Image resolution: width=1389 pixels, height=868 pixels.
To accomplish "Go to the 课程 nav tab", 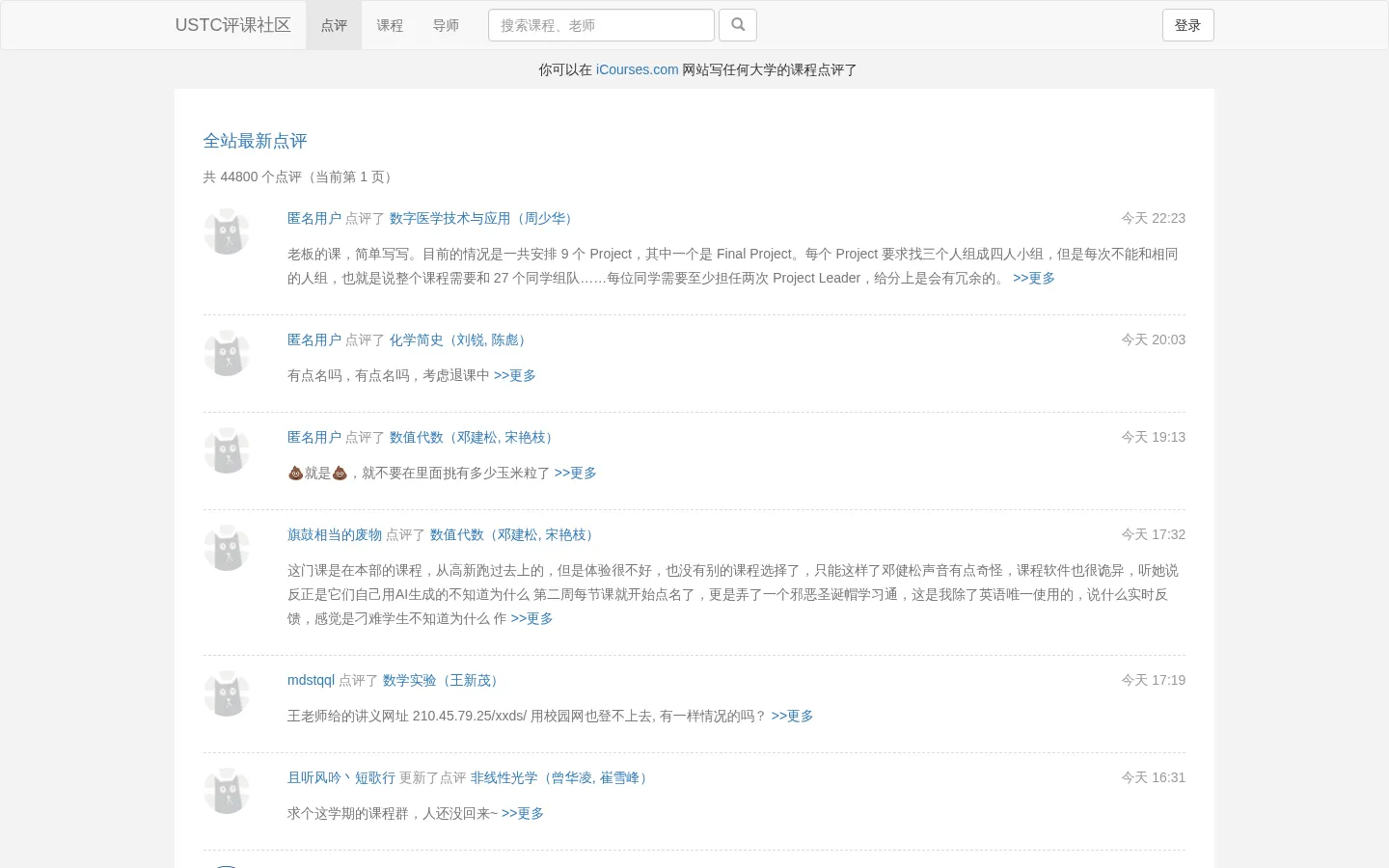I will pyautogui.click(x=390, y=25).
